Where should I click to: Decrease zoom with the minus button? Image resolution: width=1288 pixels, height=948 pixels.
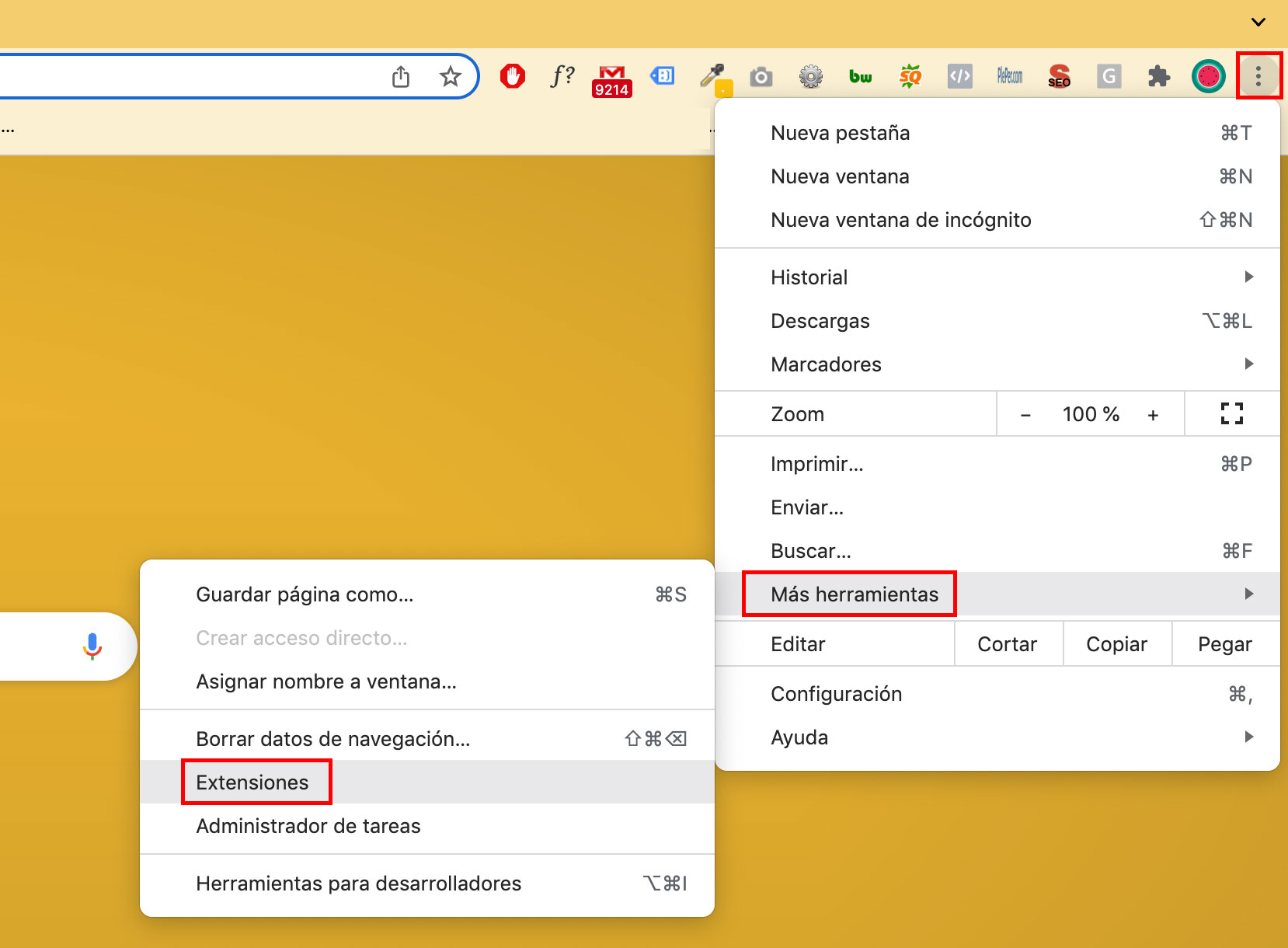pyautogui.click(x=1025, y=415)
